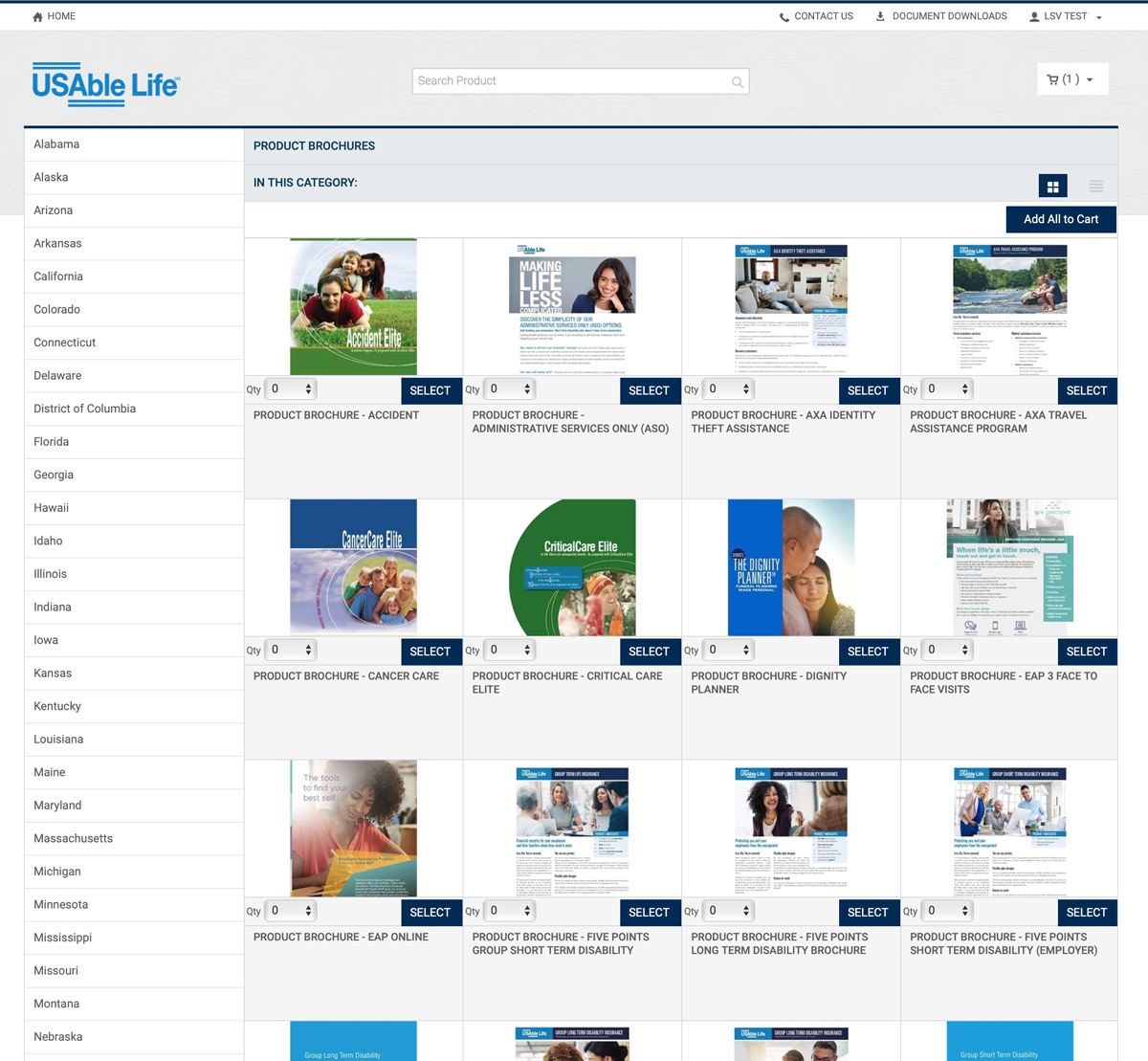Open the CriticalCare Elite brochure thumbnail

click(x=572, y=567)
